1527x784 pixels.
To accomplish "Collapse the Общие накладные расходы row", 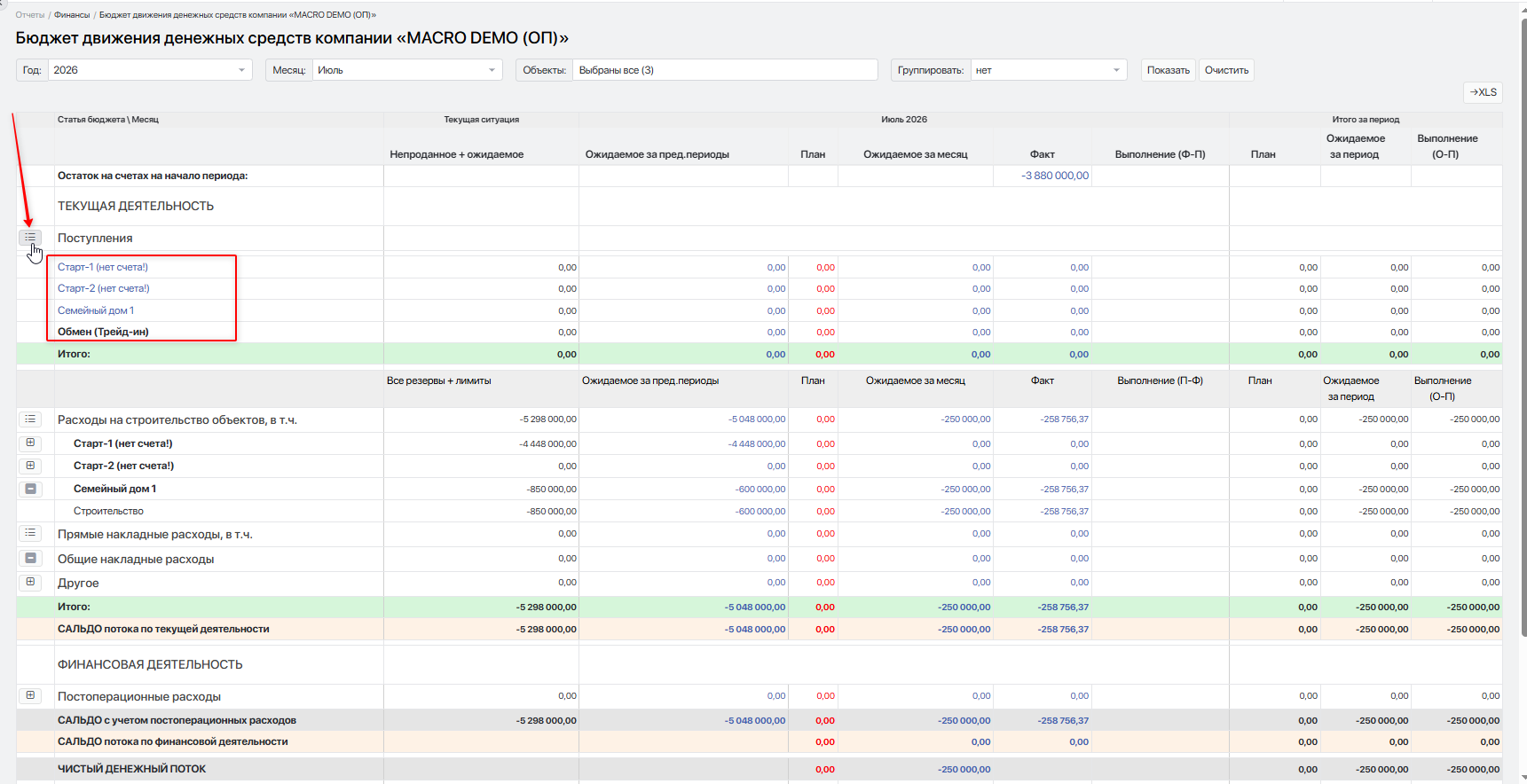I will [30, 558].
